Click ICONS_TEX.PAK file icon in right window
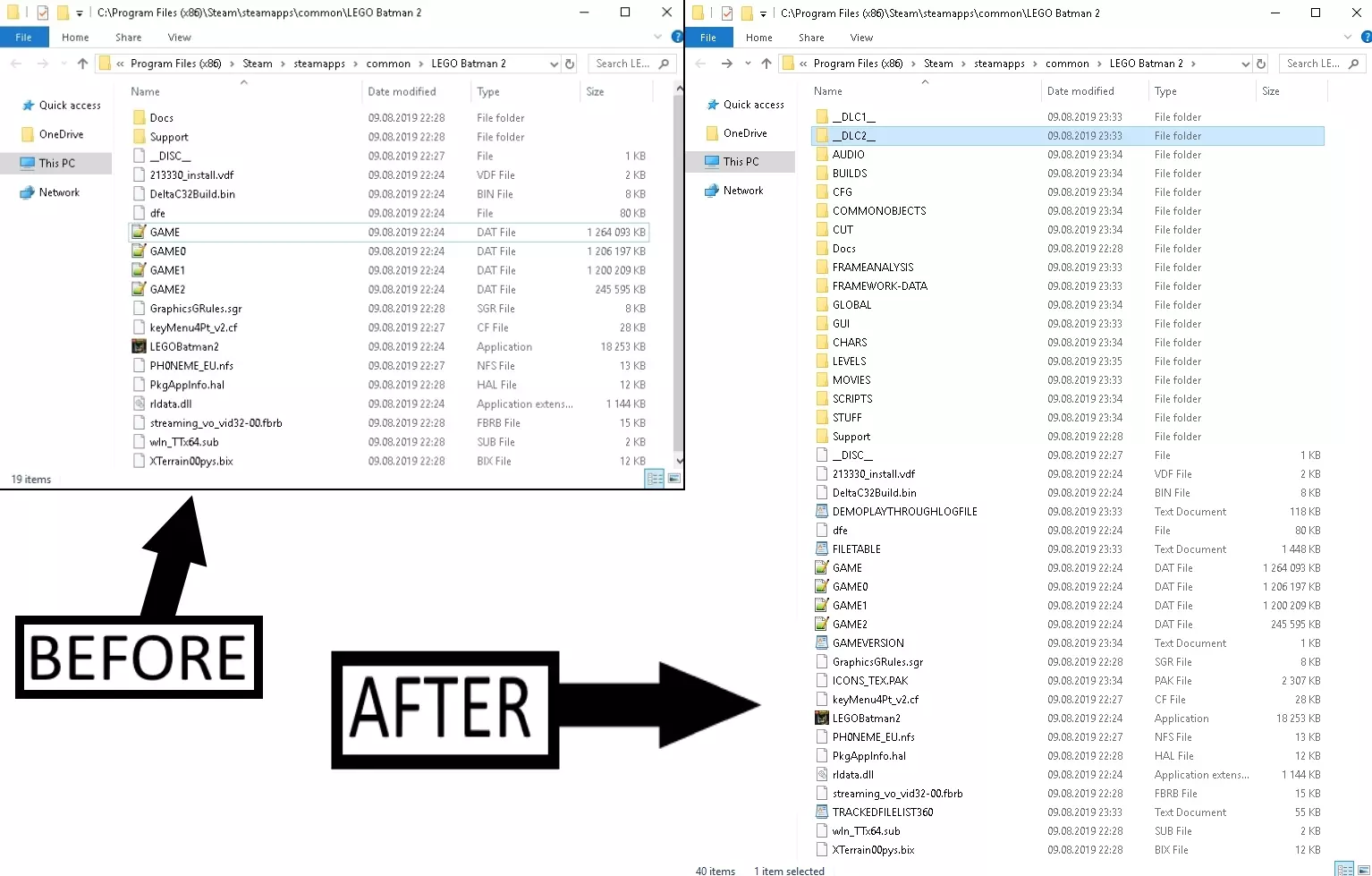Viewport: 1372px width, 876px height. pyautogui.click(x=821, y=680)
